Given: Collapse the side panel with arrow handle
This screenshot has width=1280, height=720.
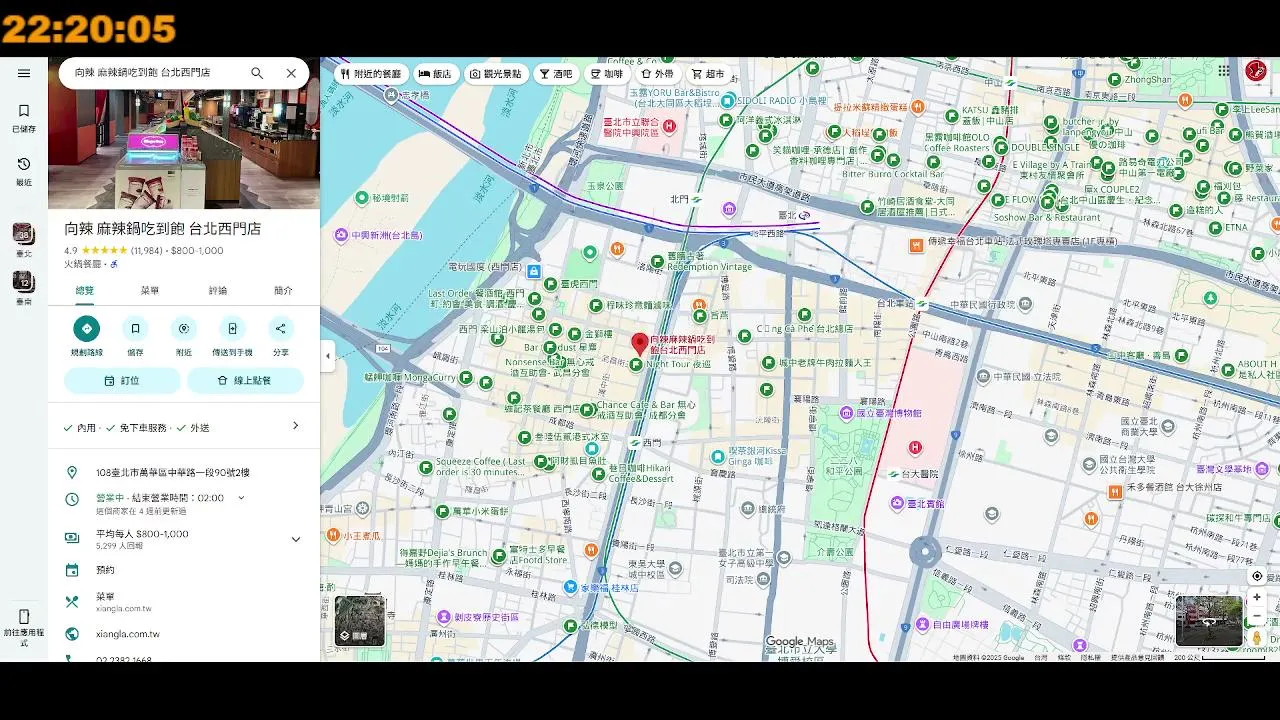Looking at the screenshot, I should (x=327, y=355).
